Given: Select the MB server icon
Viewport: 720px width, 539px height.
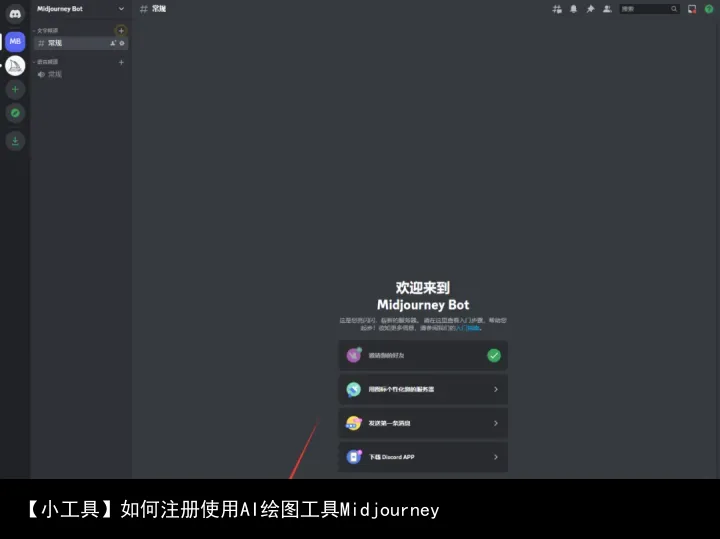Looking at the screenshot, I should (x=15, y=41).
